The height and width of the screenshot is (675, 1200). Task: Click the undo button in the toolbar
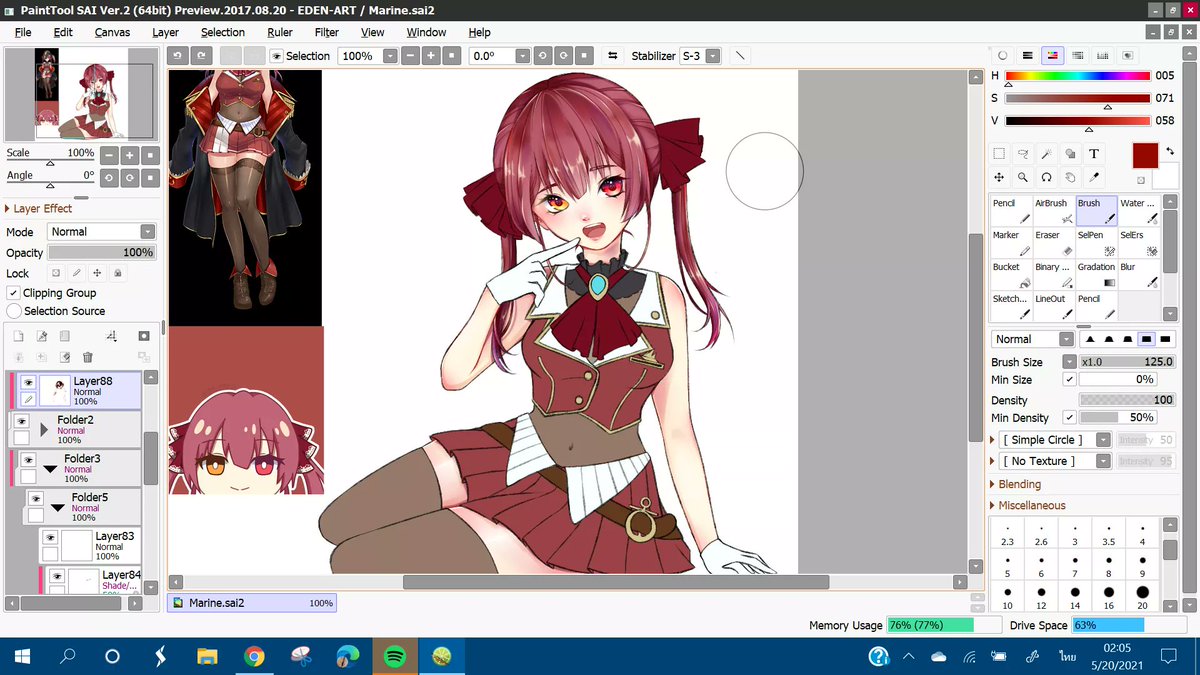pos(176,56)
